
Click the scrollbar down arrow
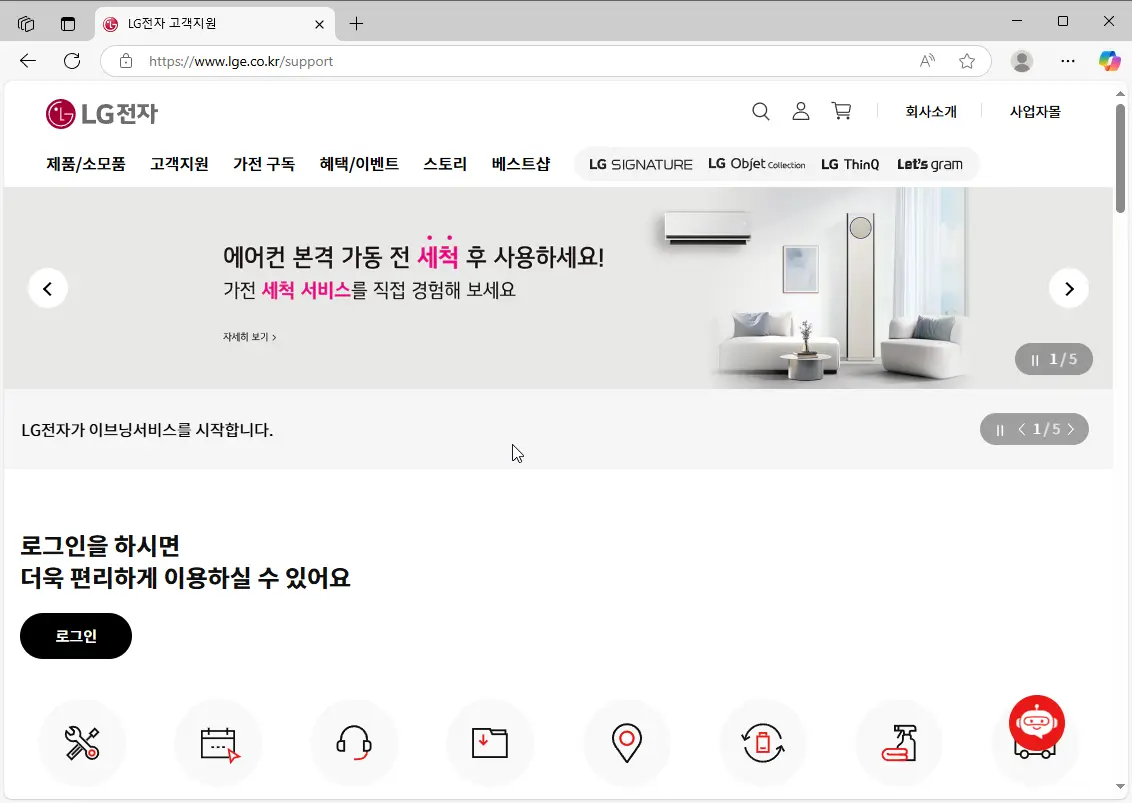tap(1120, 786)
